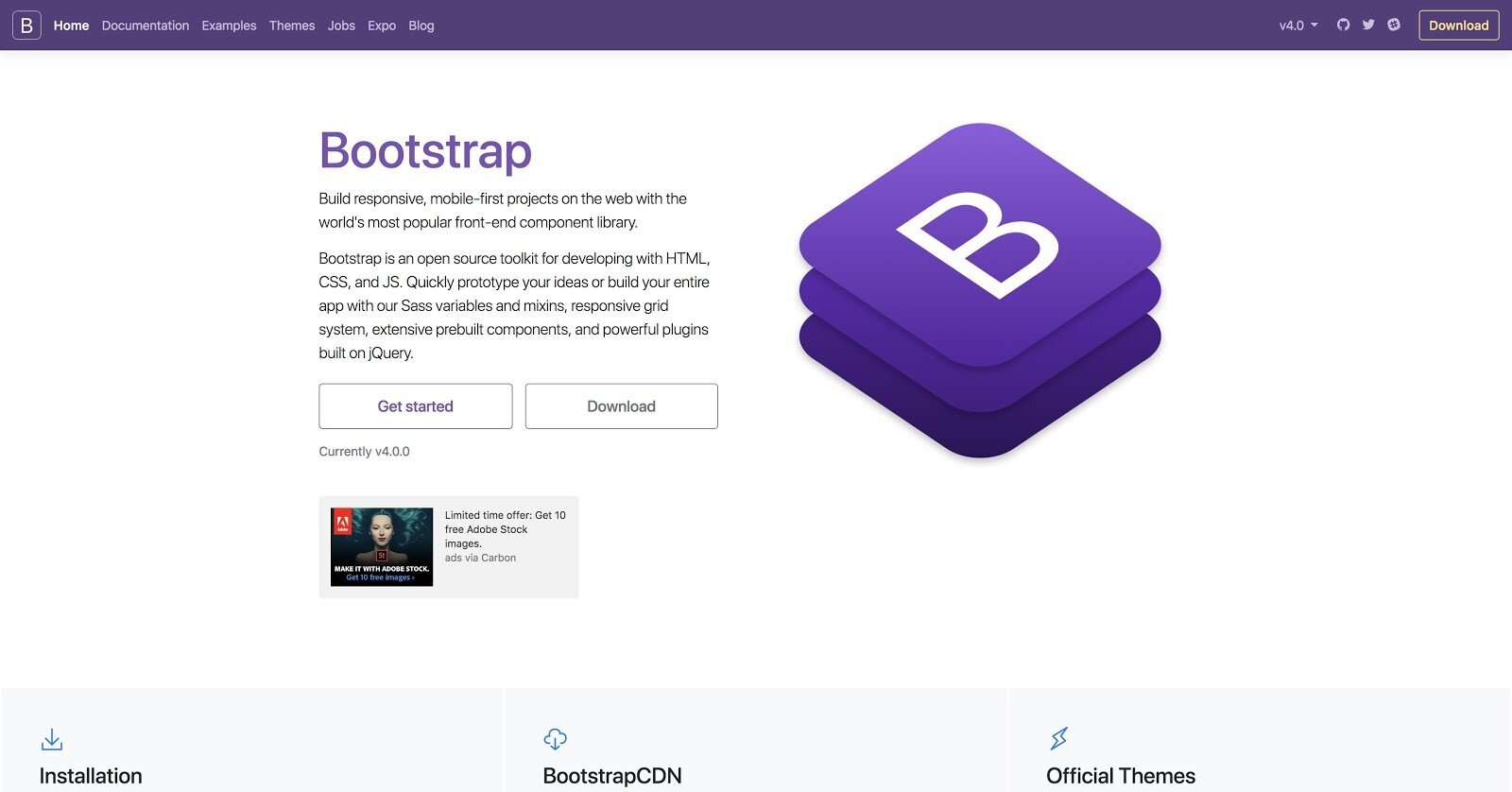This screenshot has height=792, width=1512.
Task: Click the BootstrapCDN cloud icon
Action: (556, 739)
